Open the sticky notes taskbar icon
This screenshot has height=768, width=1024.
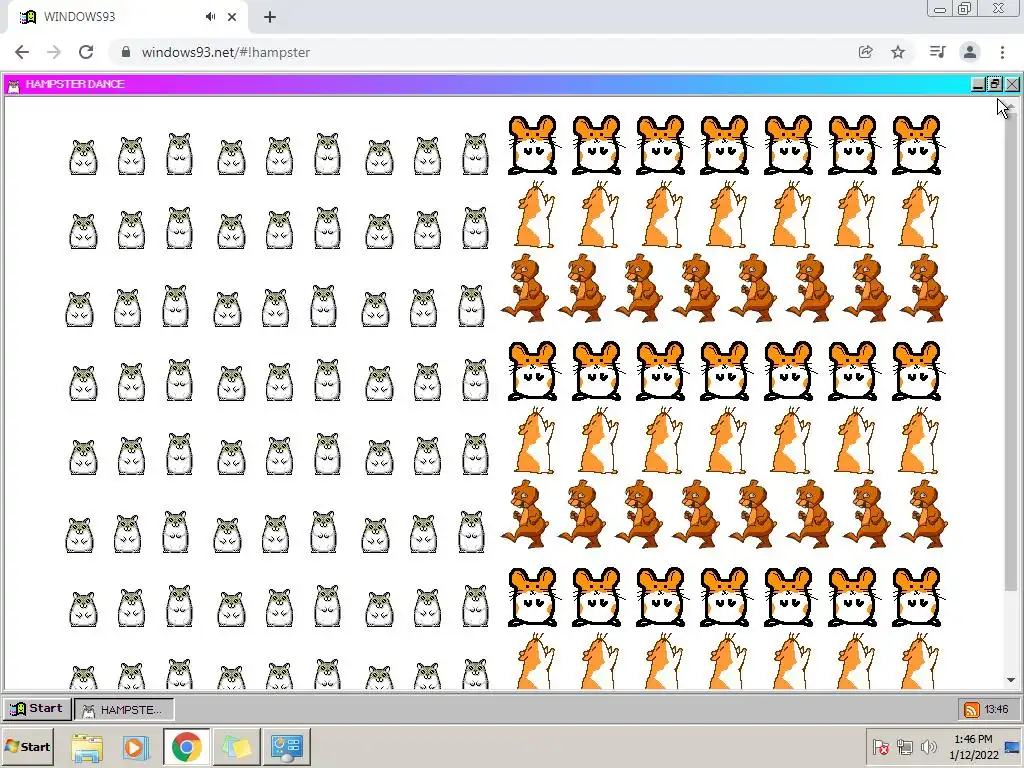point(236,747)
